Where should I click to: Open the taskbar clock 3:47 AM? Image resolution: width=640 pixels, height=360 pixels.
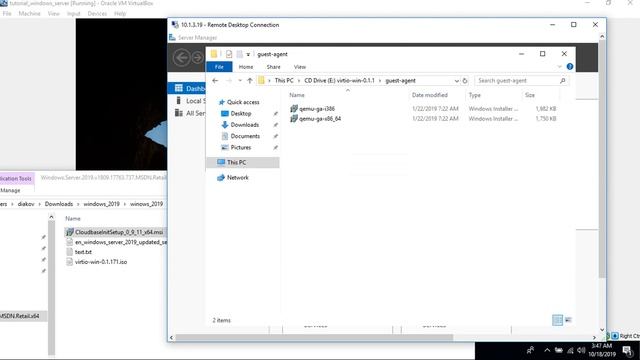[602, 350]
